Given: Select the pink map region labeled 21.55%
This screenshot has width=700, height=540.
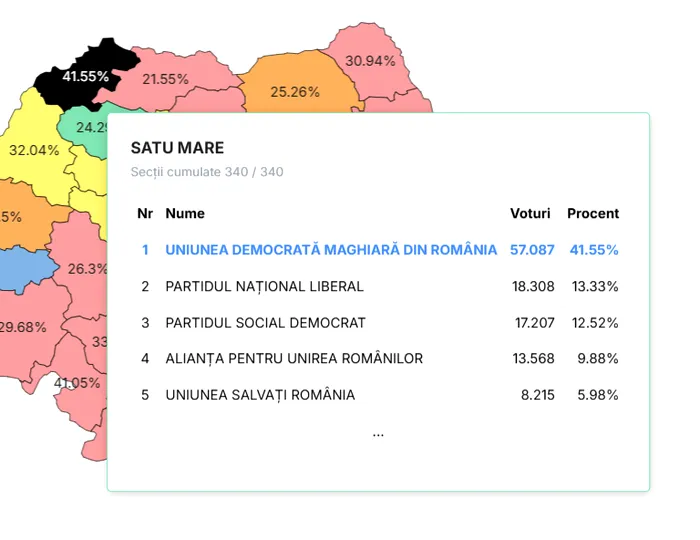Looking at the screenshot, I should 165,79.
